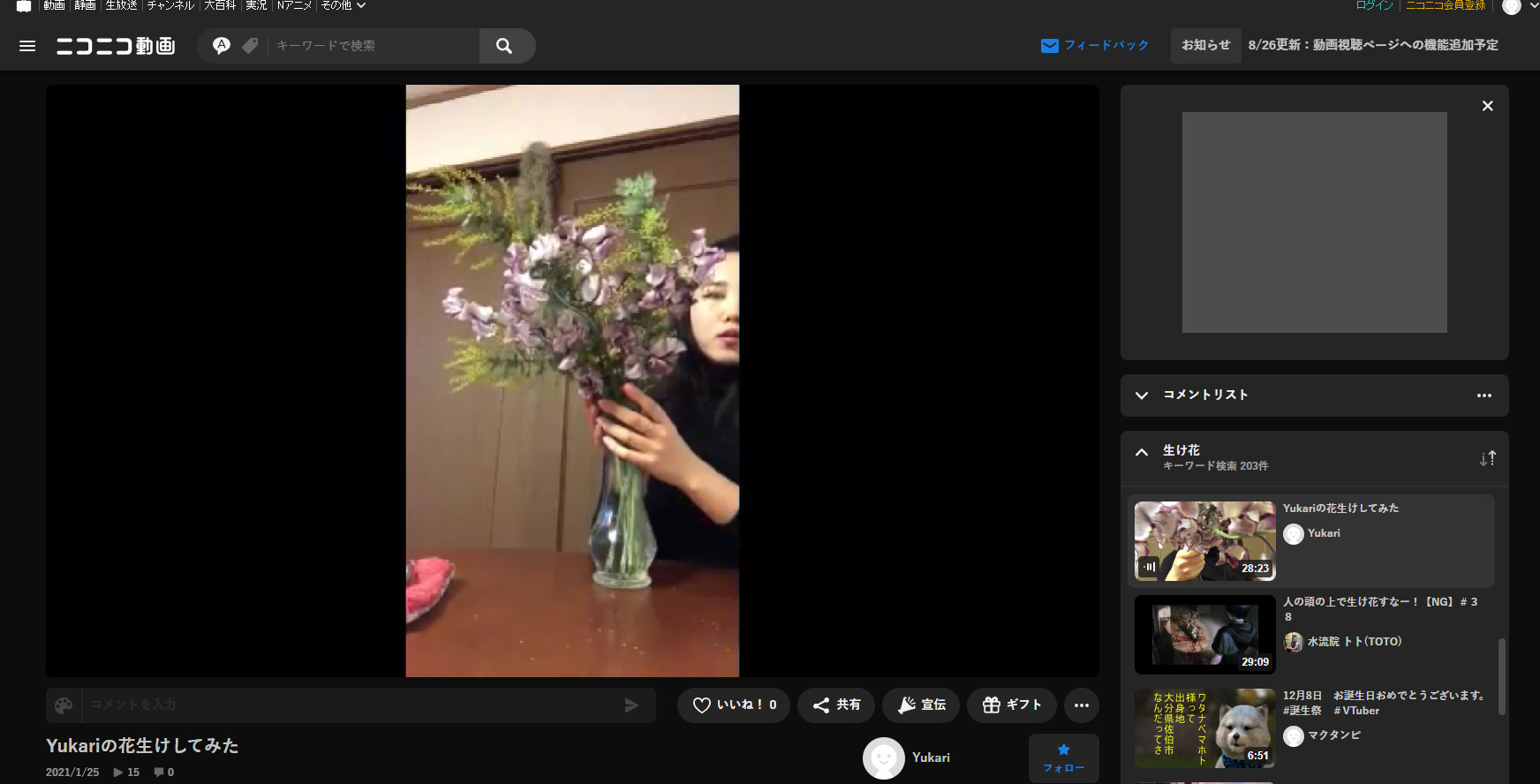Click the お知らせ button

point(1206,45)
